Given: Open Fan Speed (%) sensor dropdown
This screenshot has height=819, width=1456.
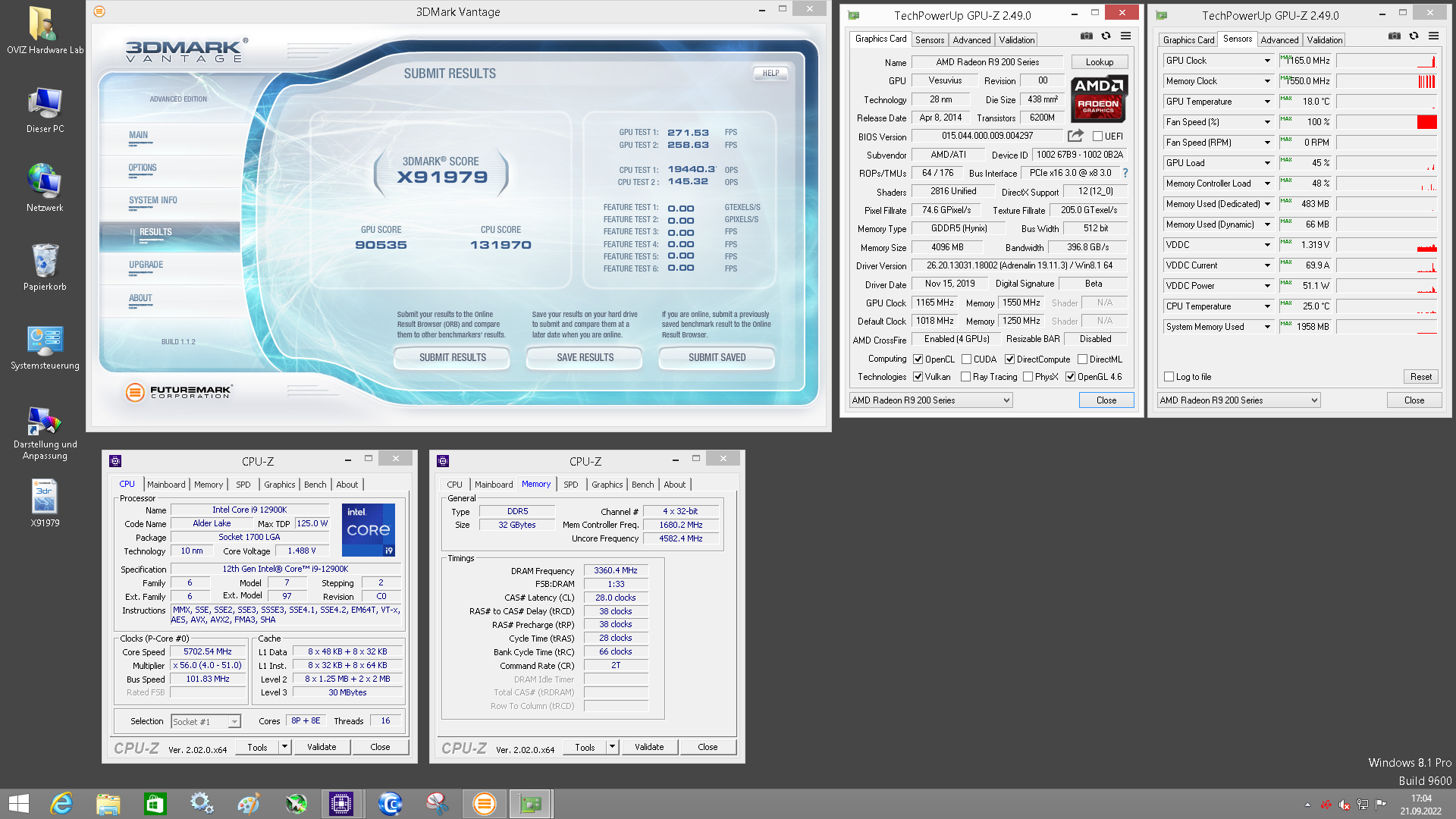Looking at the screenshot, I should (x=1267, y=122).
